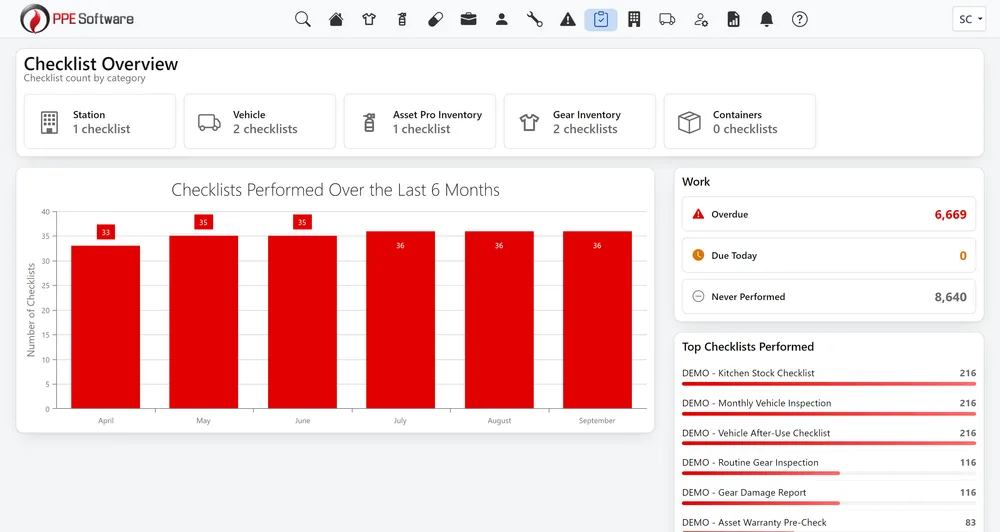Open the fire extinguisher assets icon in navbar
The height and width of the screenshot is (532, 1000).
402,20
